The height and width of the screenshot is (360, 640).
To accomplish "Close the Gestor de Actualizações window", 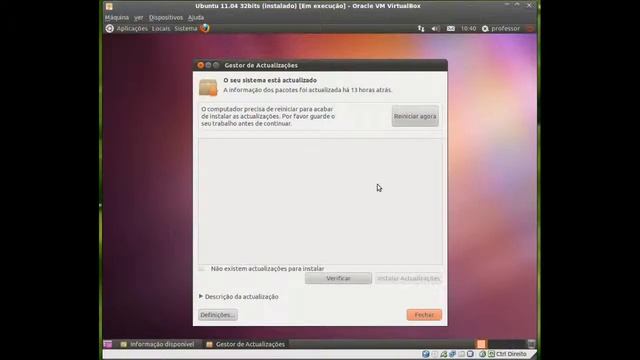I will (x=200, y=65).
